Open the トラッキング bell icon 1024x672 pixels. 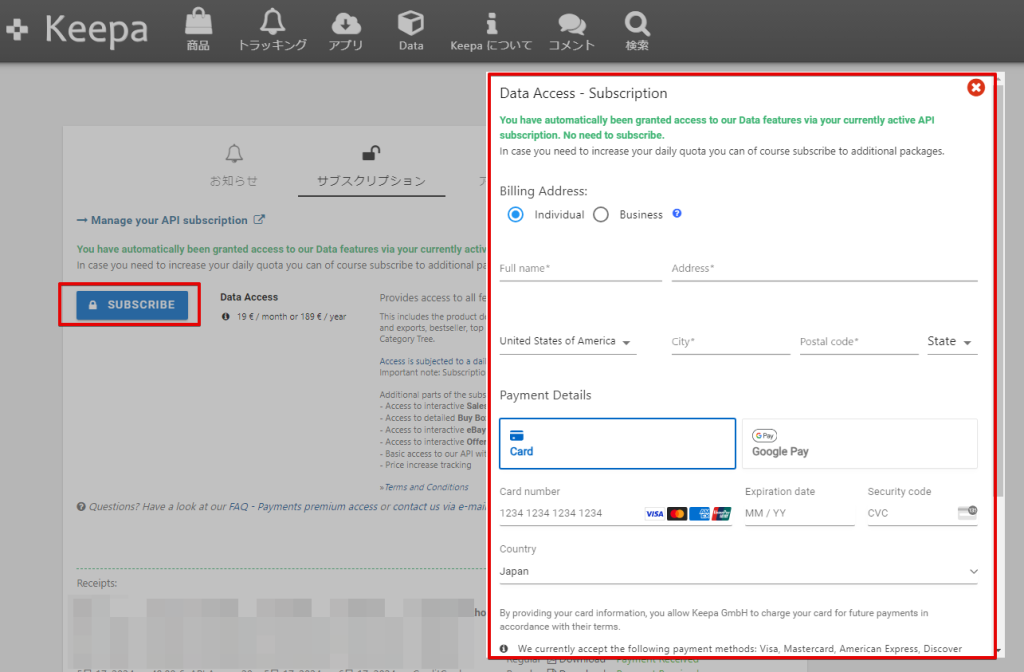coord(271,24)
